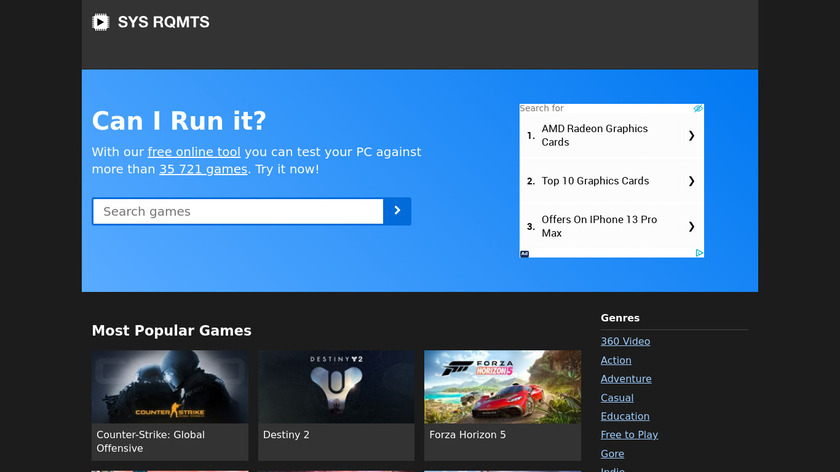Viewport: 840px width, 472px height.
Task: Open the 35 721 games link
Action: (x=203, y=169)
